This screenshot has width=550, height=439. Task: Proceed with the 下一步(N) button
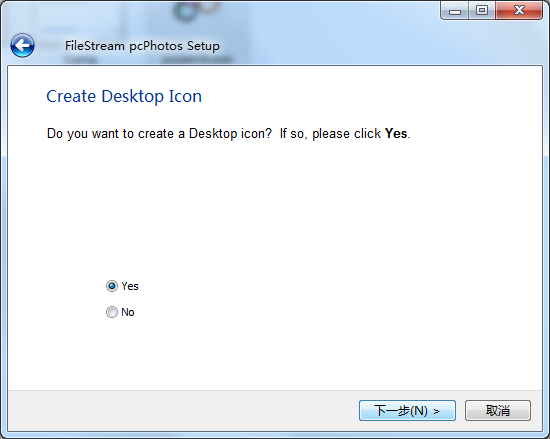(407, 410)
